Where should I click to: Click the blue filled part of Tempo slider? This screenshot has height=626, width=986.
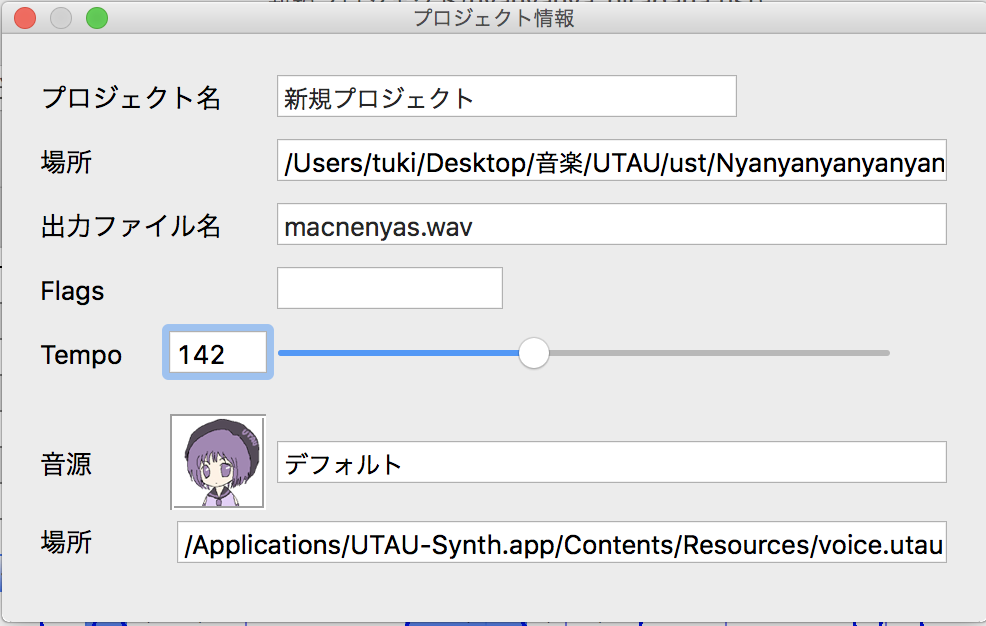[399, 353]
